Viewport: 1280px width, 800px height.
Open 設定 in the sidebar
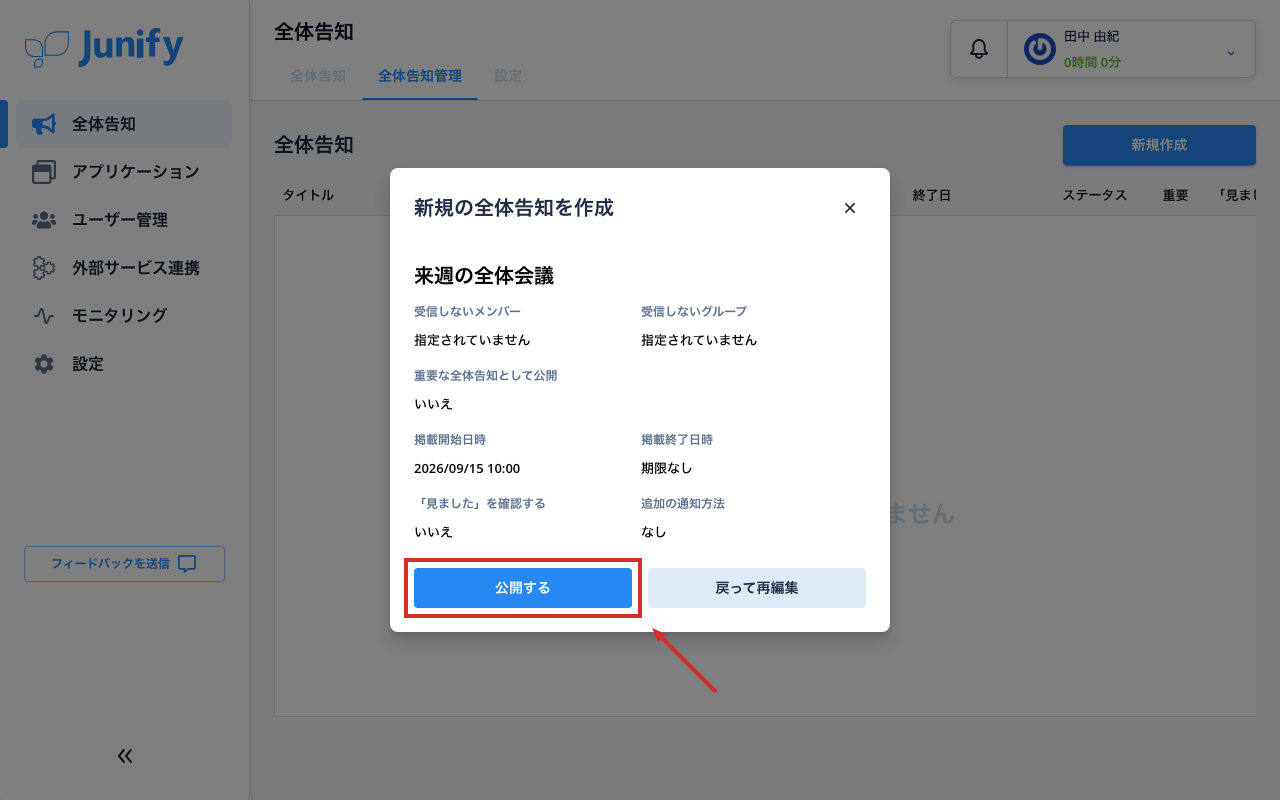[124, 364]
